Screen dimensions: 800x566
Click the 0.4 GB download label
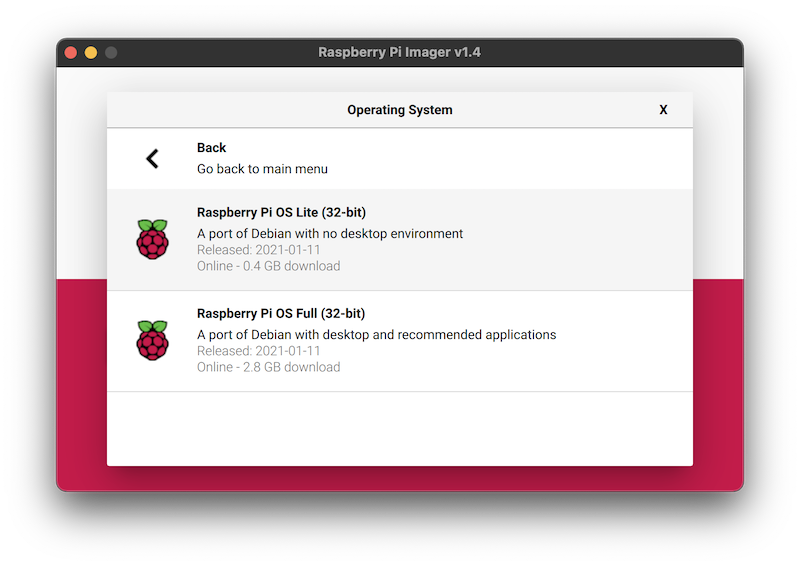click(x=268, y=266)
